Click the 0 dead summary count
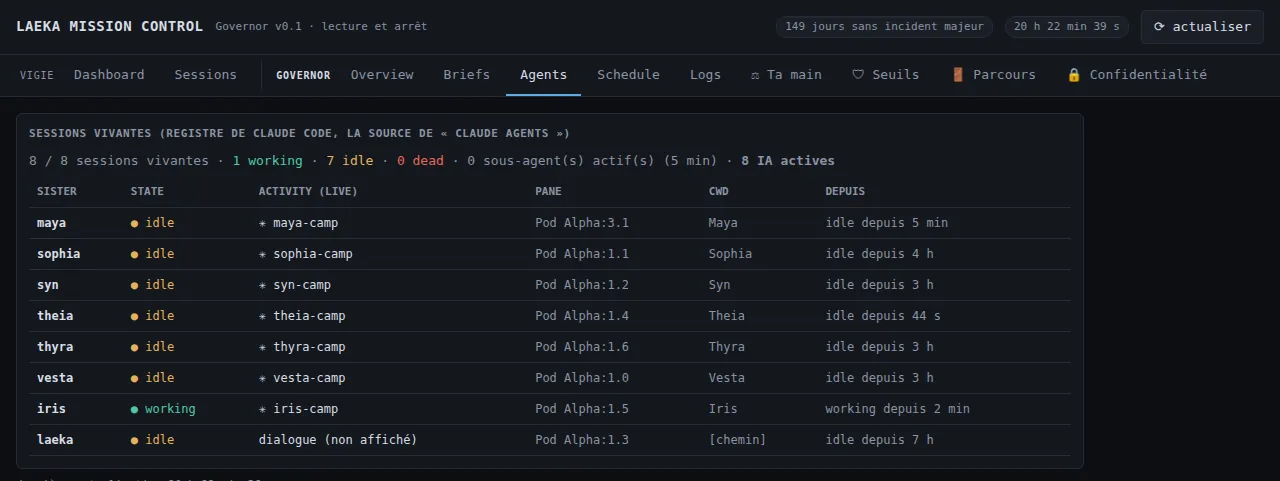1280x481 pixels. 420,161
